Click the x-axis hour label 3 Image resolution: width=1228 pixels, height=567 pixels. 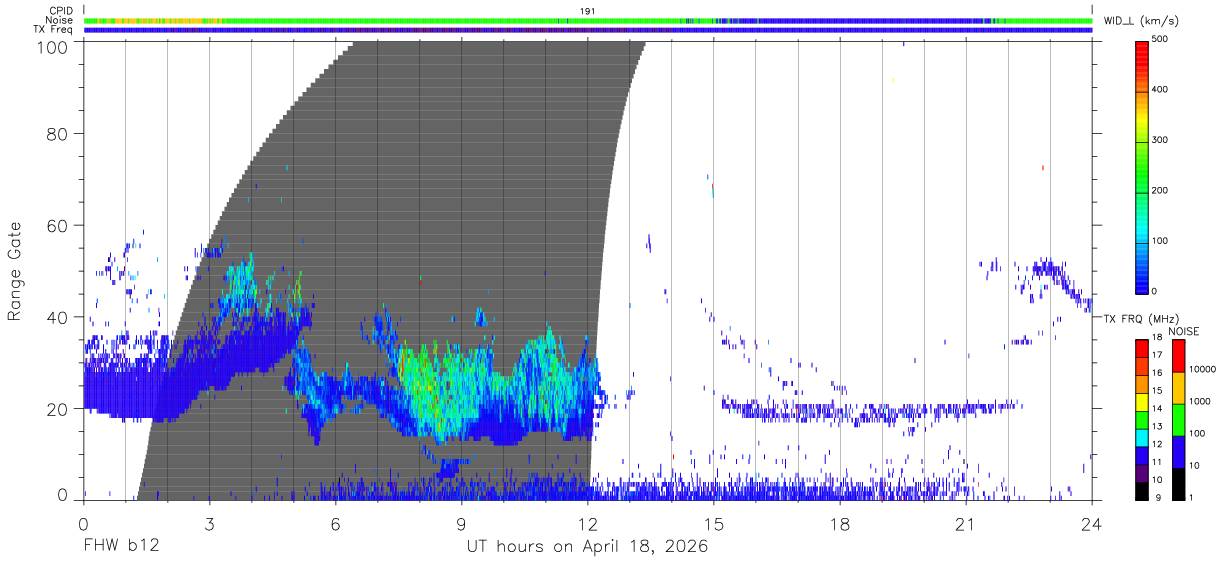(209, 523)
